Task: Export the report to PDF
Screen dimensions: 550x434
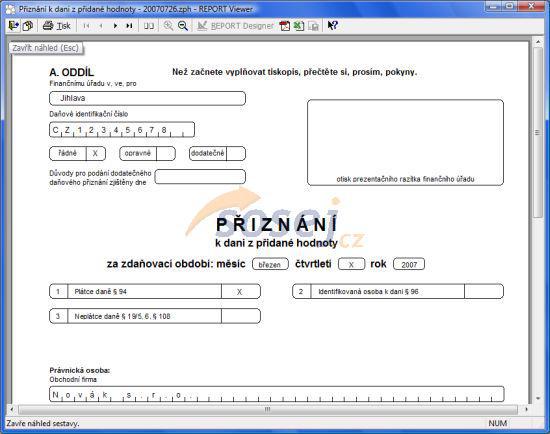Action: pos(284,26)
